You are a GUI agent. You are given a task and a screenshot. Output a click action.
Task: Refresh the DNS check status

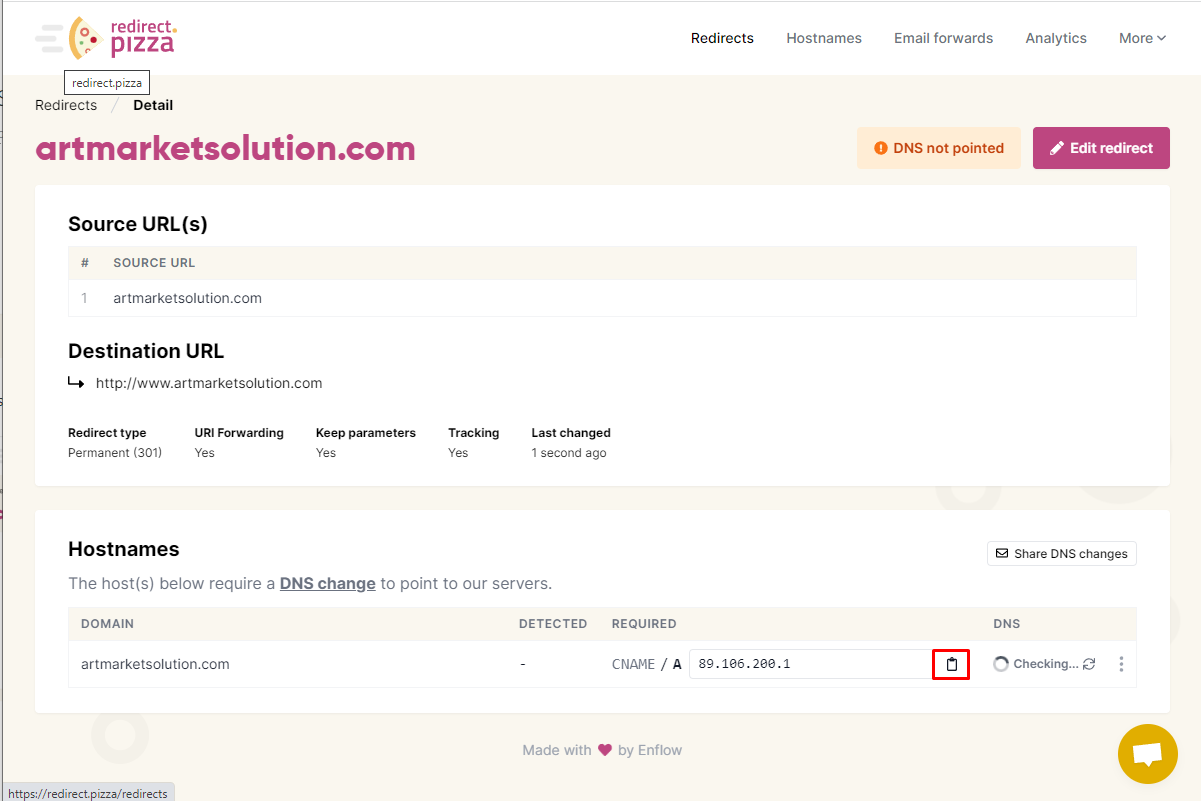pos(1089,664)
